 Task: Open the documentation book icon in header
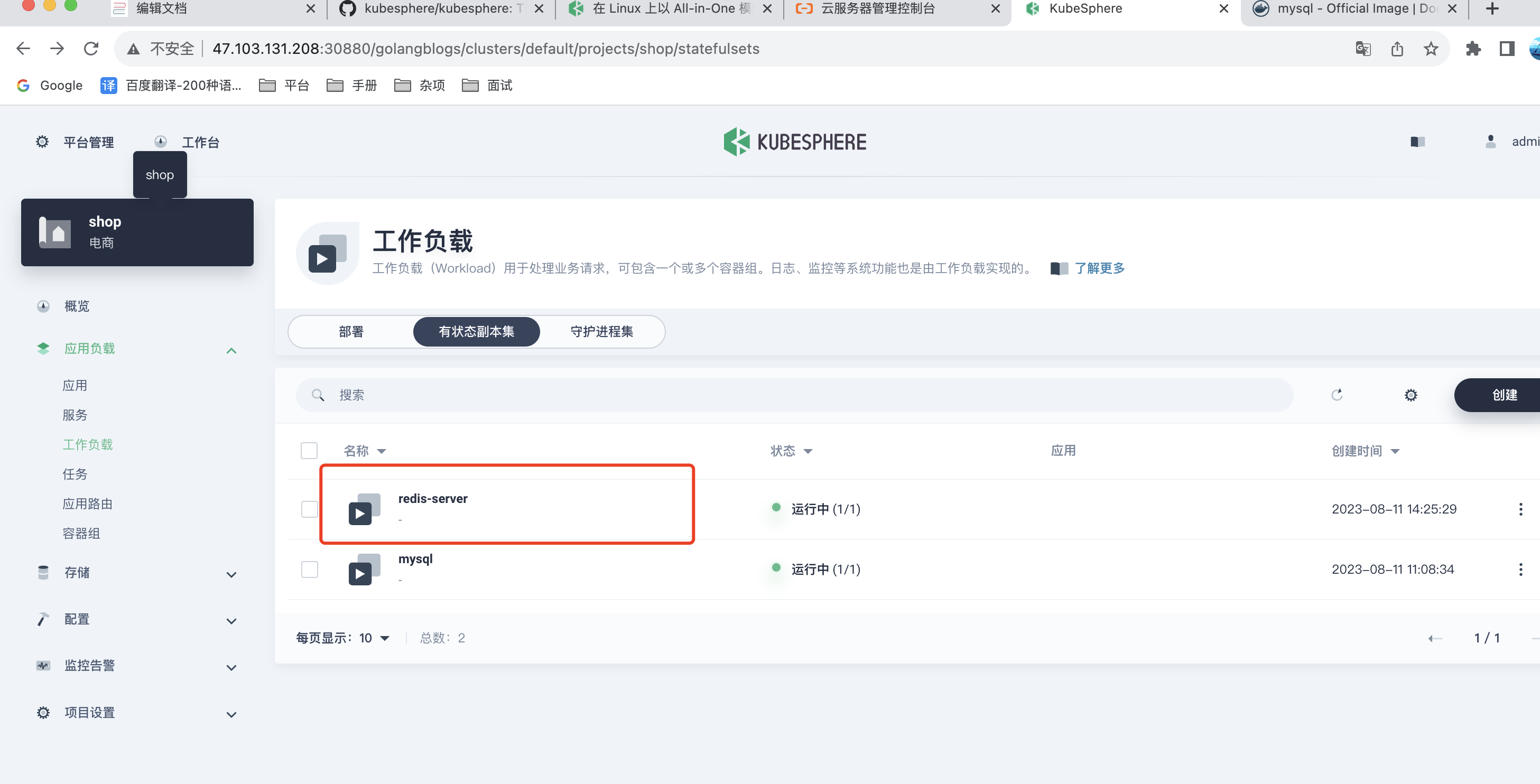click(1417, 142)
